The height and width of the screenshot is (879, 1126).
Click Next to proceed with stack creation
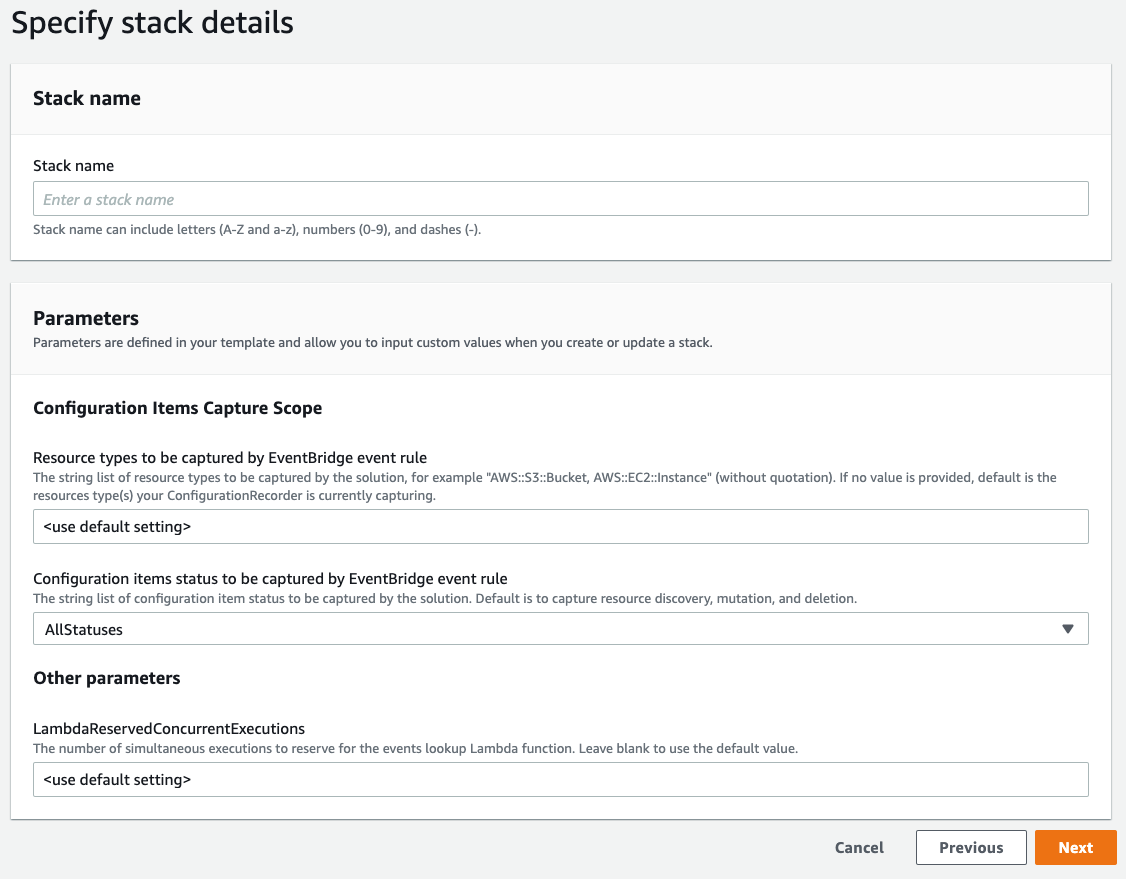tap(1075, 847)
